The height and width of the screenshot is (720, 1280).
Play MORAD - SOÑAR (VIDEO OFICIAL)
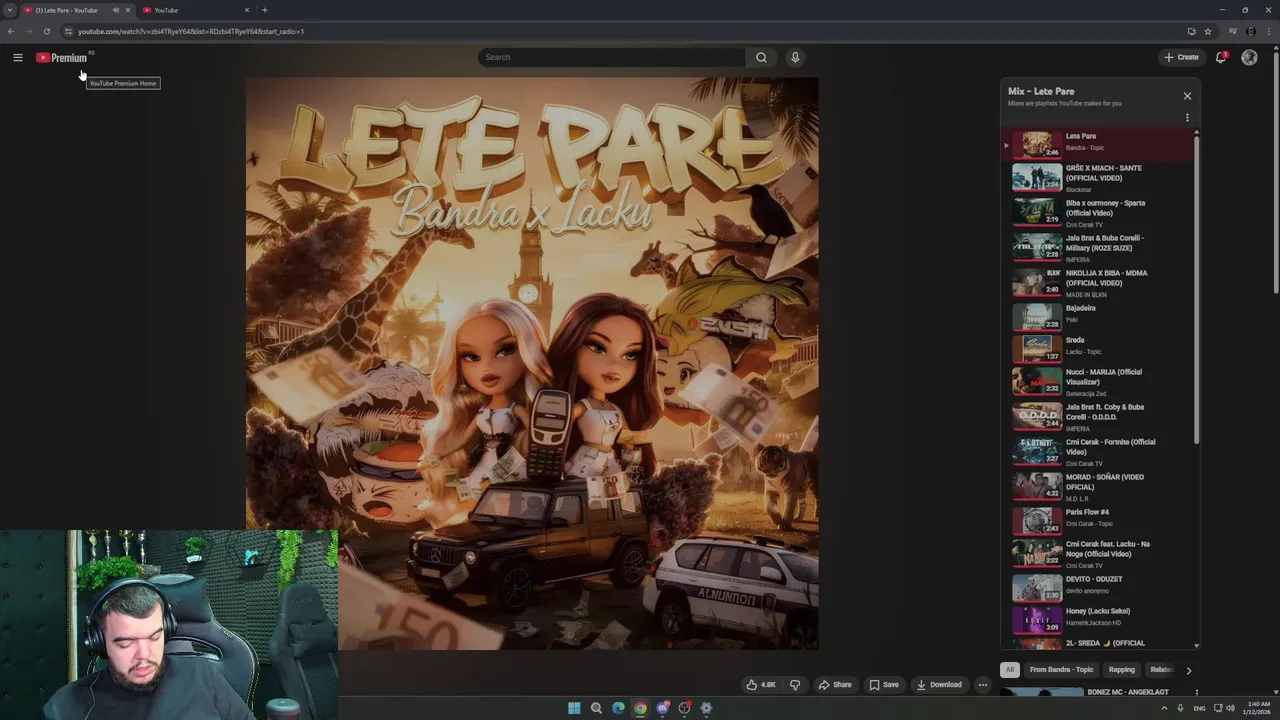(x=1098, y=487)
